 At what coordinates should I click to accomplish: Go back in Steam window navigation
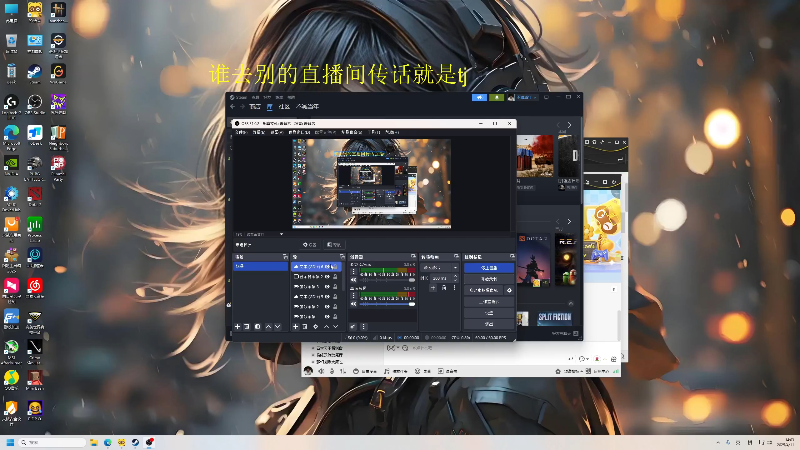(x=233, y=107)
